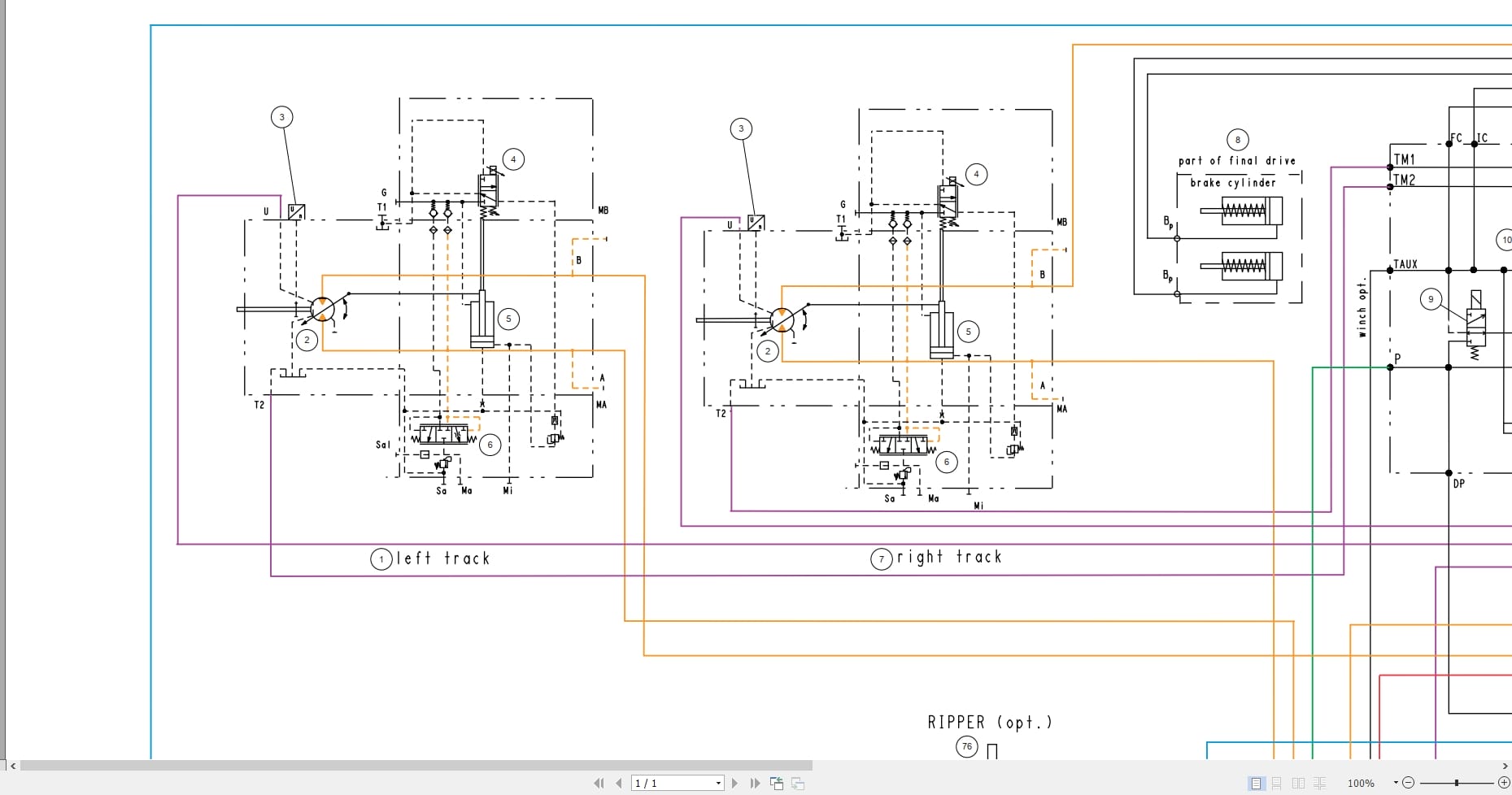Screen dimensions: 1512x795
Task: Jump to the first page of the document
Action: (599, 783)
